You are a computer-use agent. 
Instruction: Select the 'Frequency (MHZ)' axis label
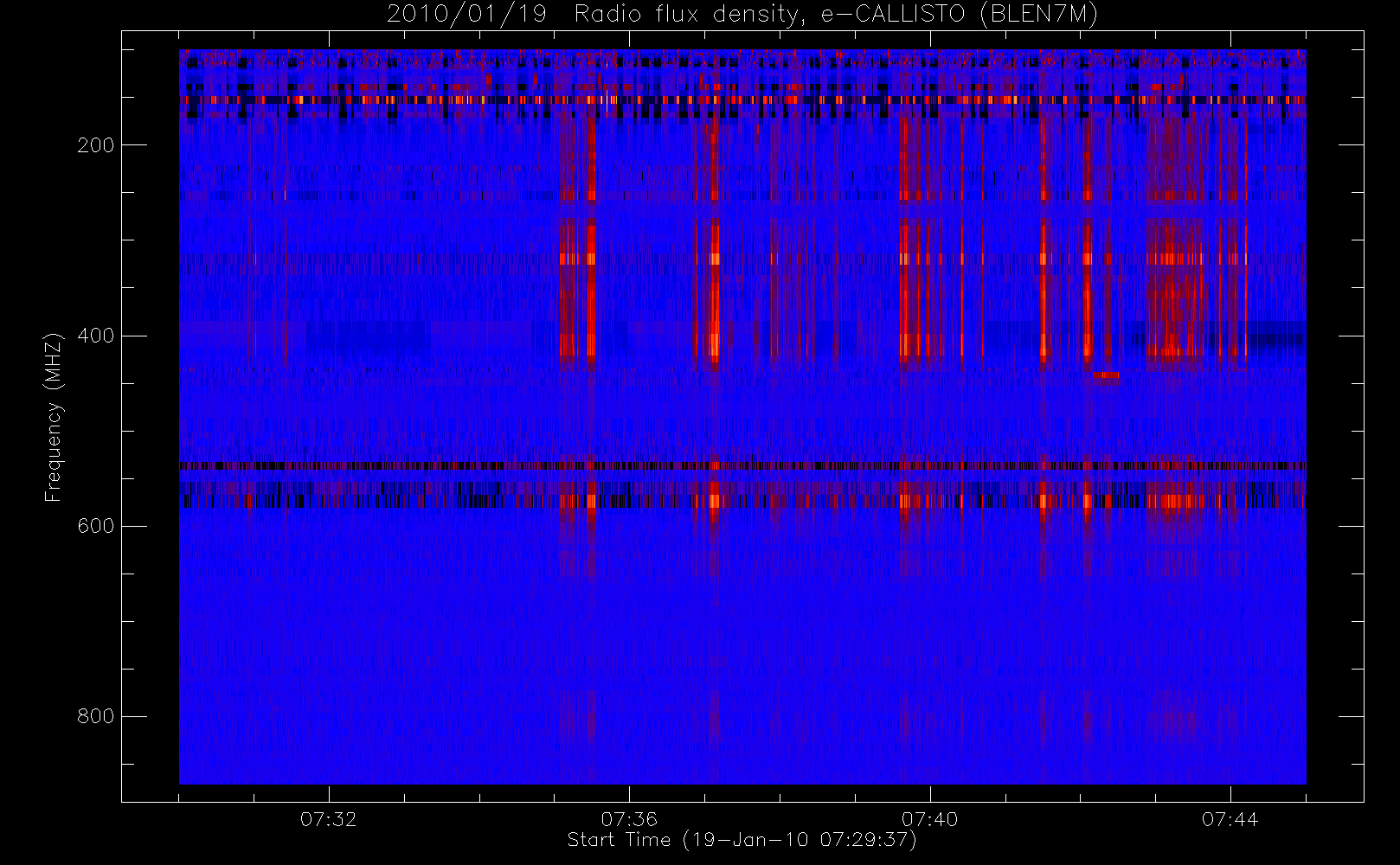coord(54,417)
